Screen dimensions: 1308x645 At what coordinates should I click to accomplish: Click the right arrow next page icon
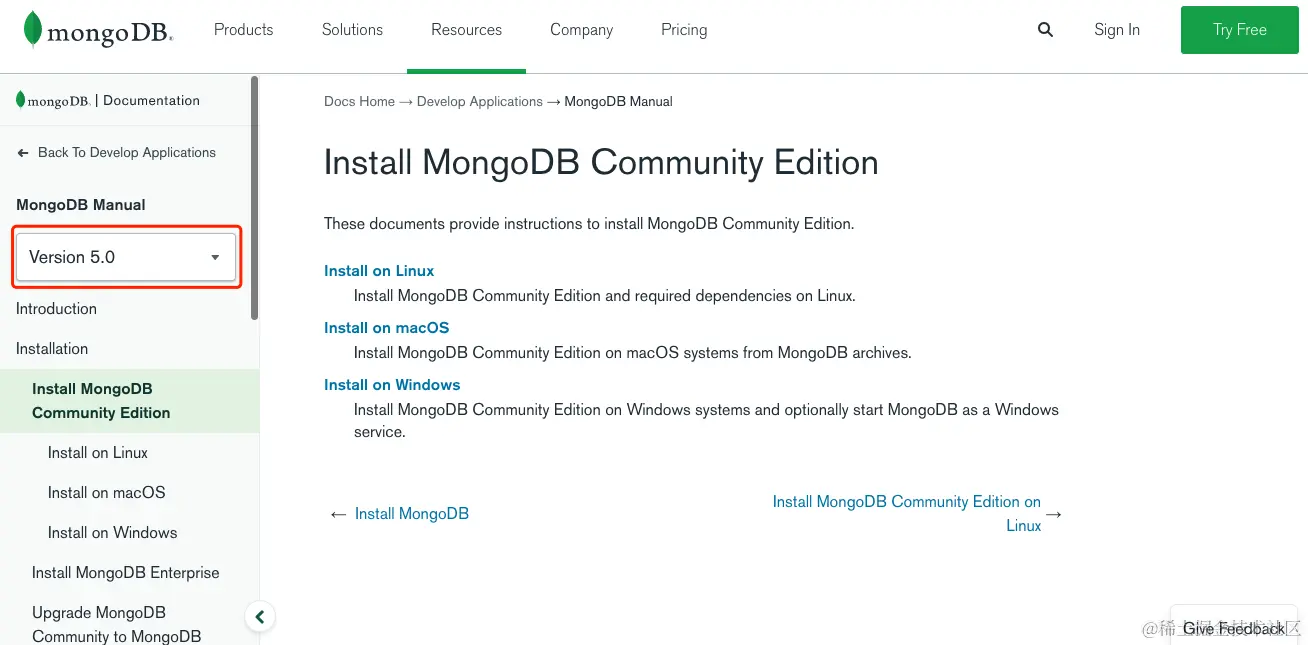coord(1053,514)
